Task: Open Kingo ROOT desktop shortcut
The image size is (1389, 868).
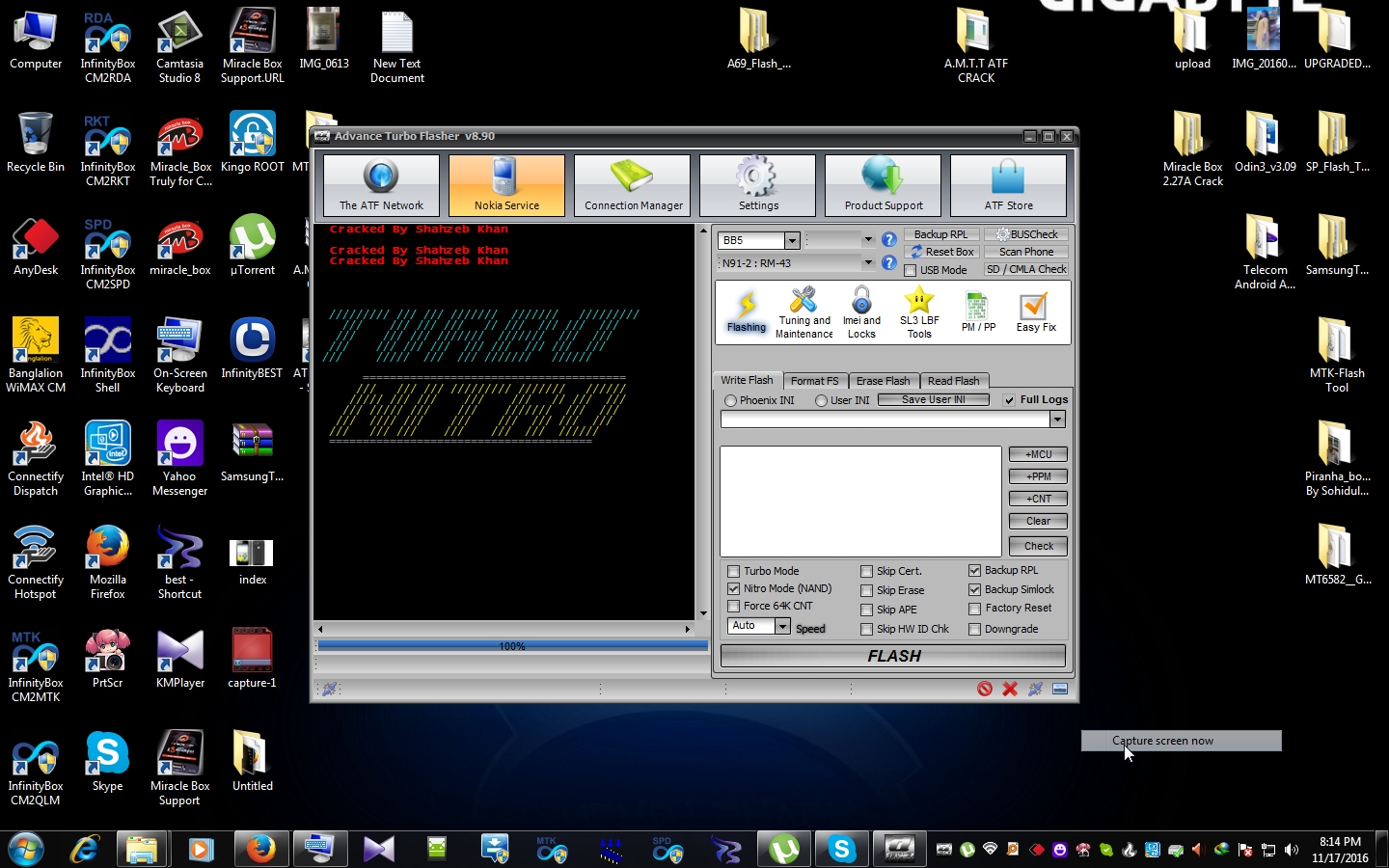Action: [x=252, y=141]
